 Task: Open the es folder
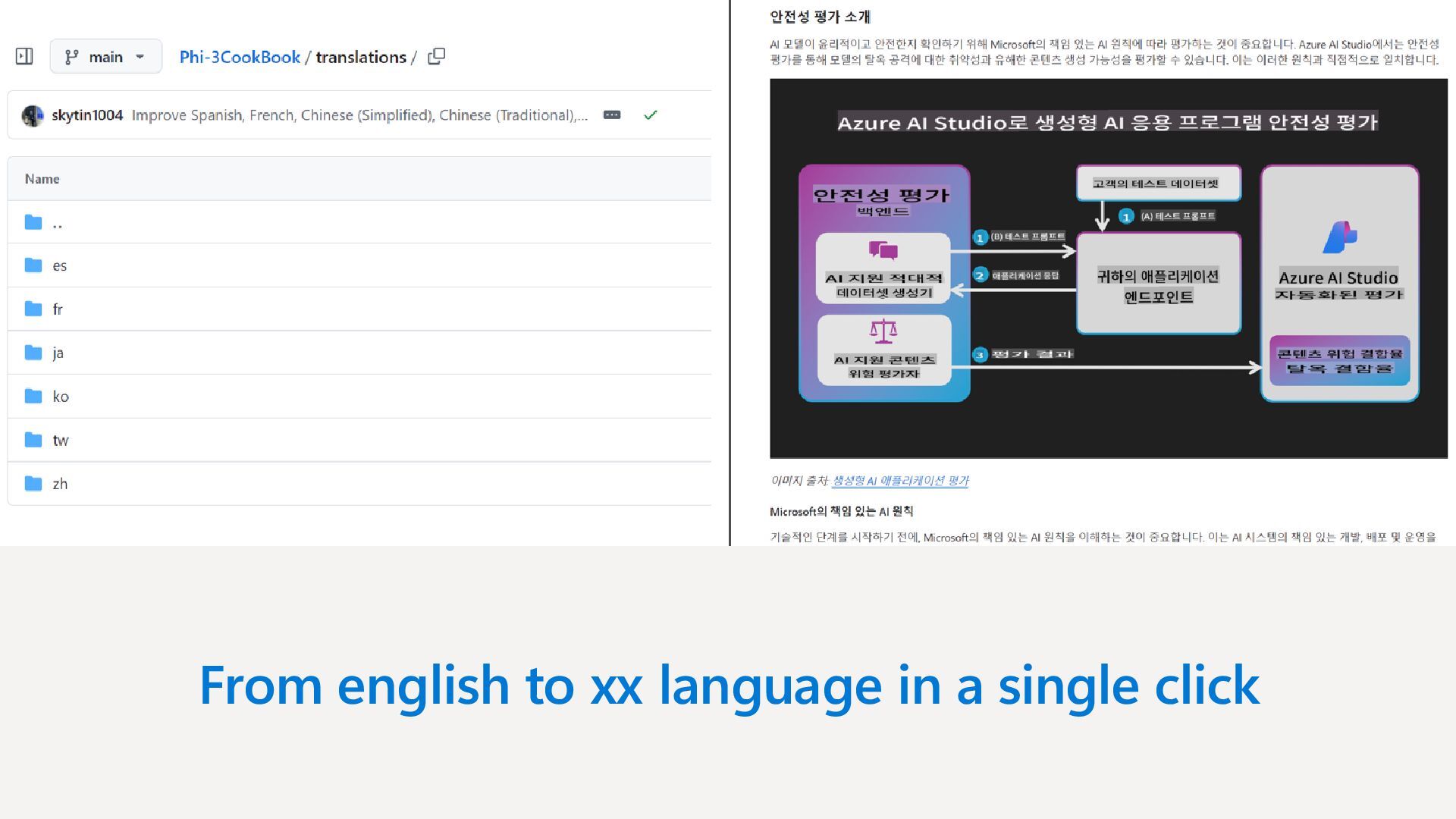(59, 265)
